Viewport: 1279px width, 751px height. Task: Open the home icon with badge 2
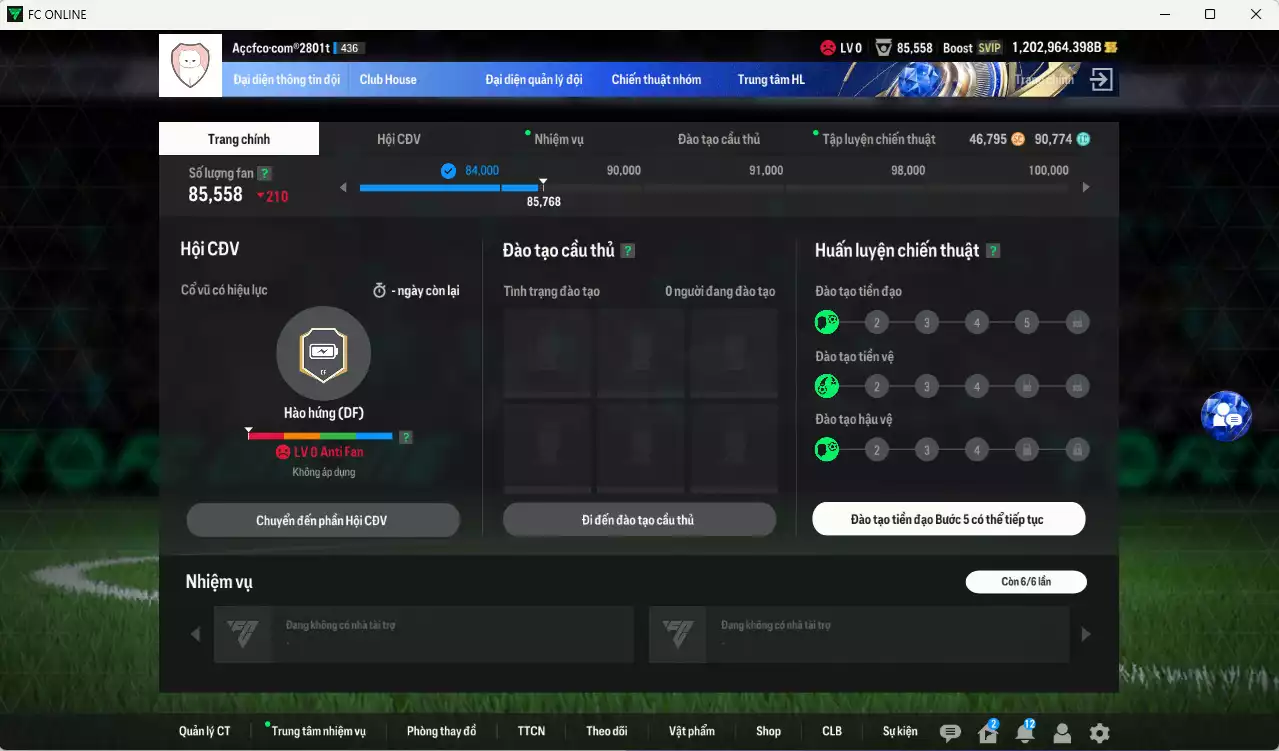(988, 733)
